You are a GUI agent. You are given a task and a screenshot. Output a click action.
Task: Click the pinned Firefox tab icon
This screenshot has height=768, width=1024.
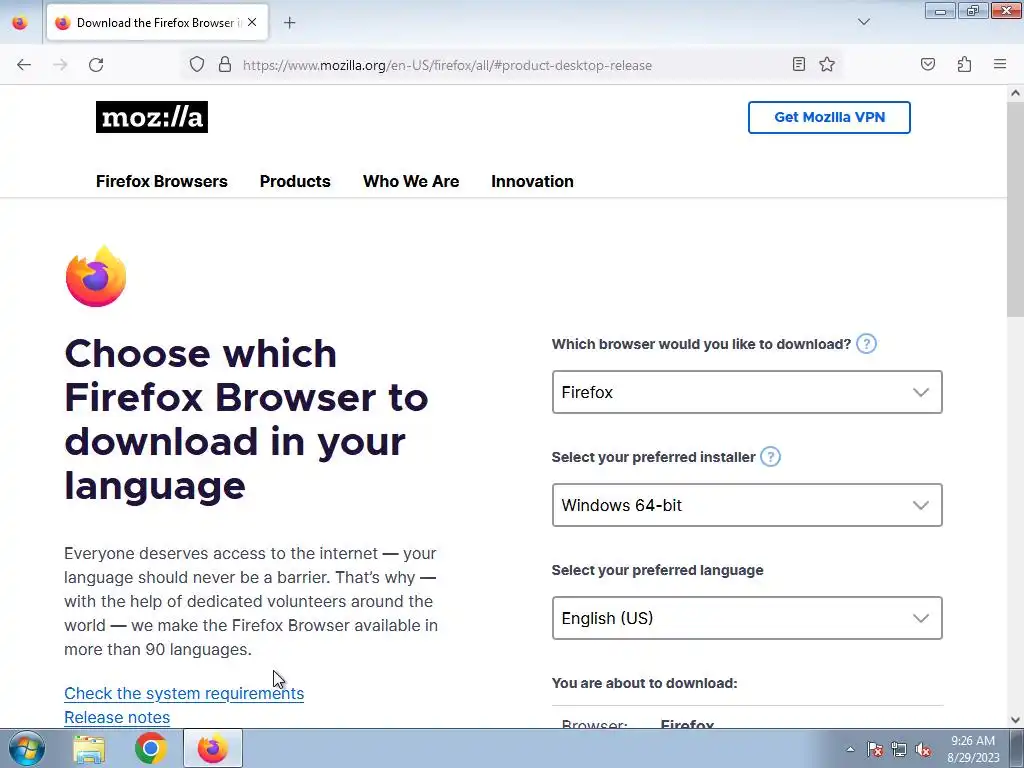pos(20,23)
